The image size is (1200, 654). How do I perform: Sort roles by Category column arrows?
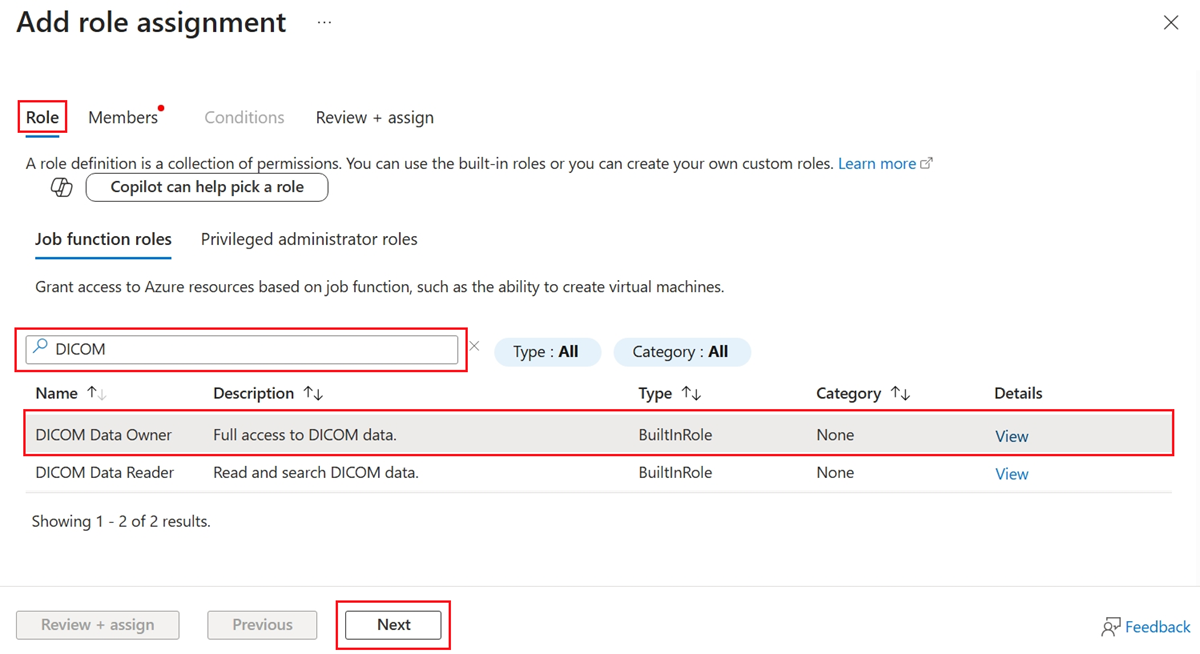(900, 394)
